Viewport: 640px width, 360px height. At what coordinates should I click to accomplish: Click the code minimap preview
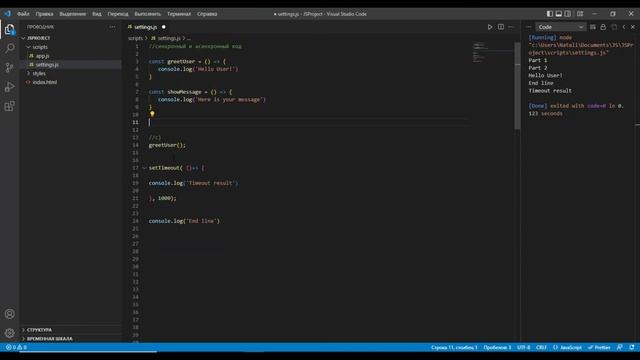coord(492,52)
